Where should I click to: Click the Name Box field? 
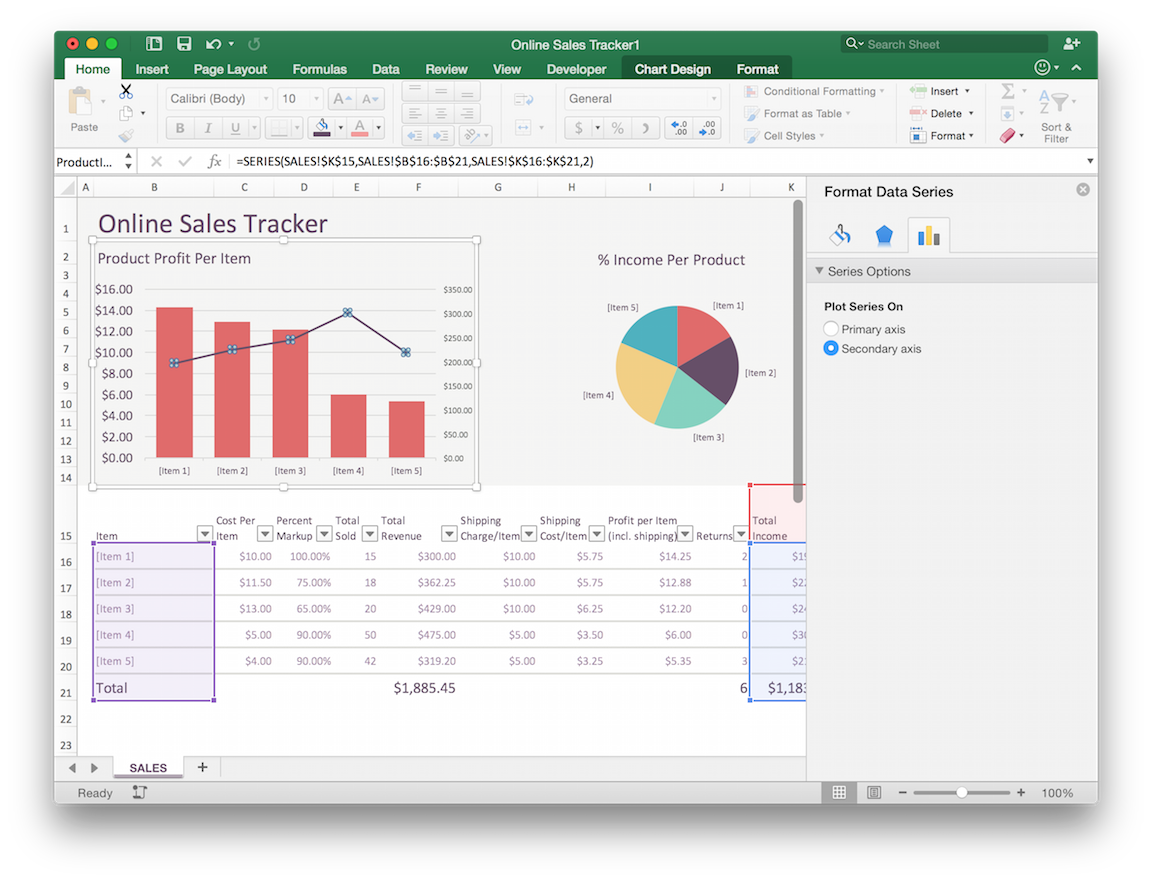tap(88, 162)
